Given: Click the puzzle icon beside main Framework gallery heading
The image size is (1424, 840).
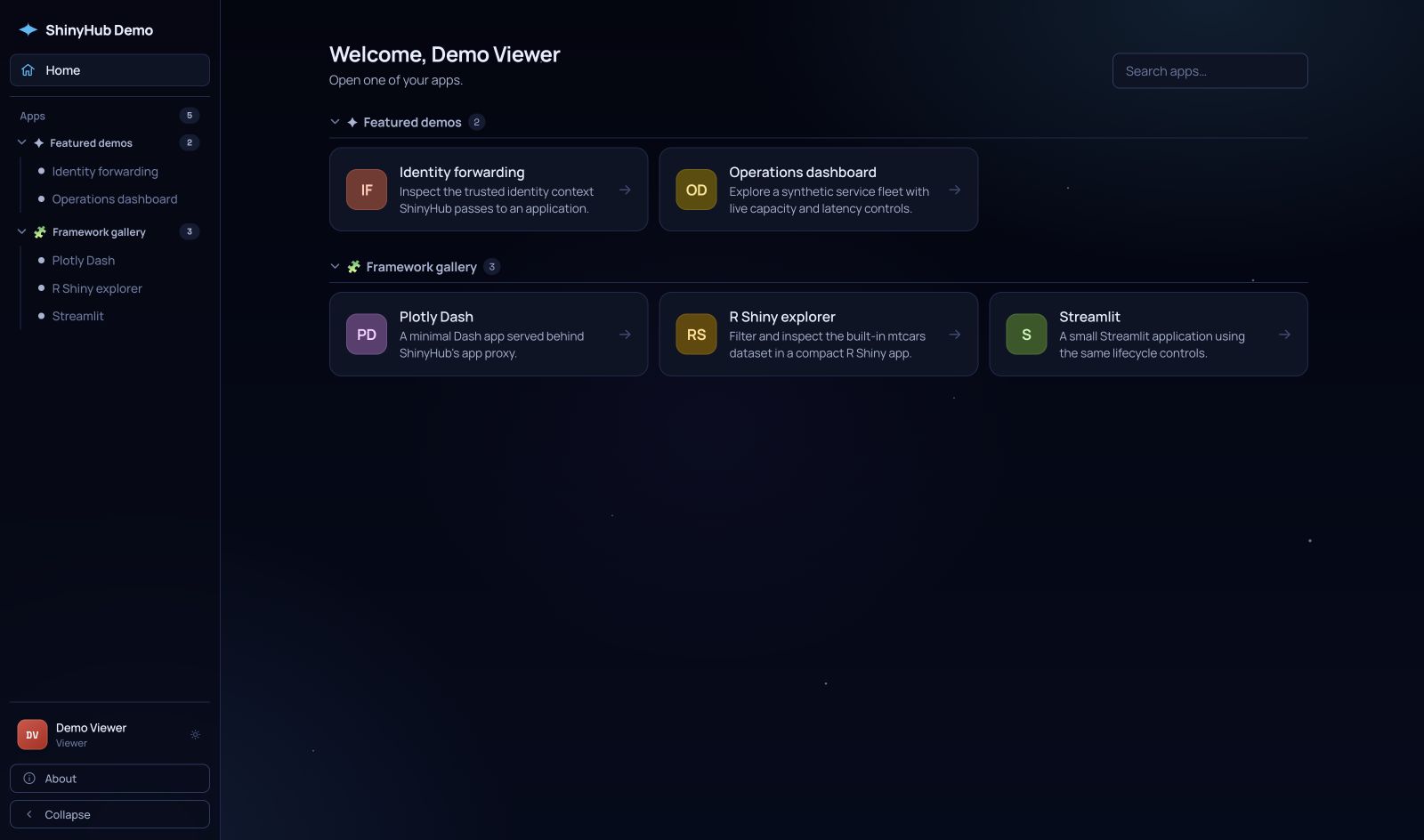Looking at the screenshot, I should [x=353, y=267].
